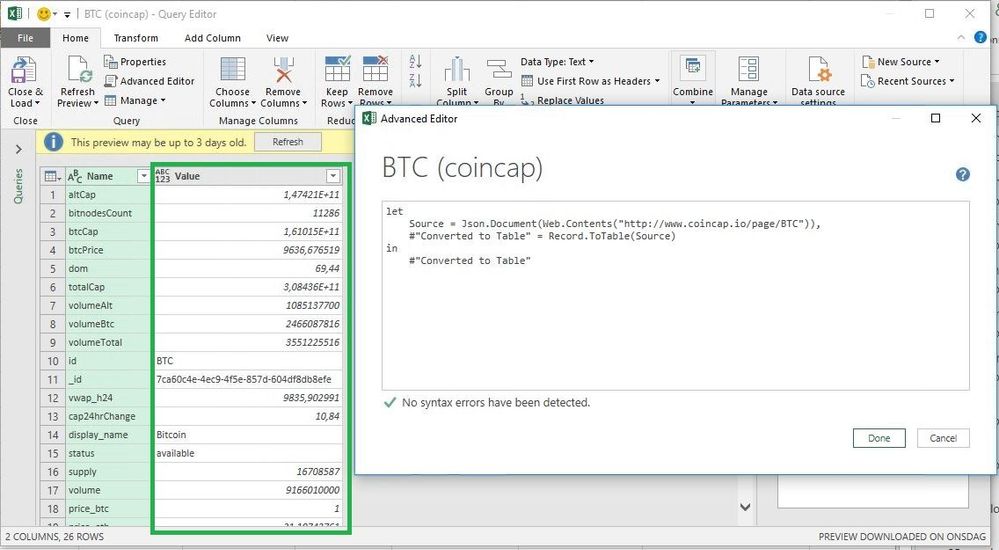Click the Keep Rows icon
This screenshot has height=550, width=999.
pyautogui.click(x=337, y=69)
